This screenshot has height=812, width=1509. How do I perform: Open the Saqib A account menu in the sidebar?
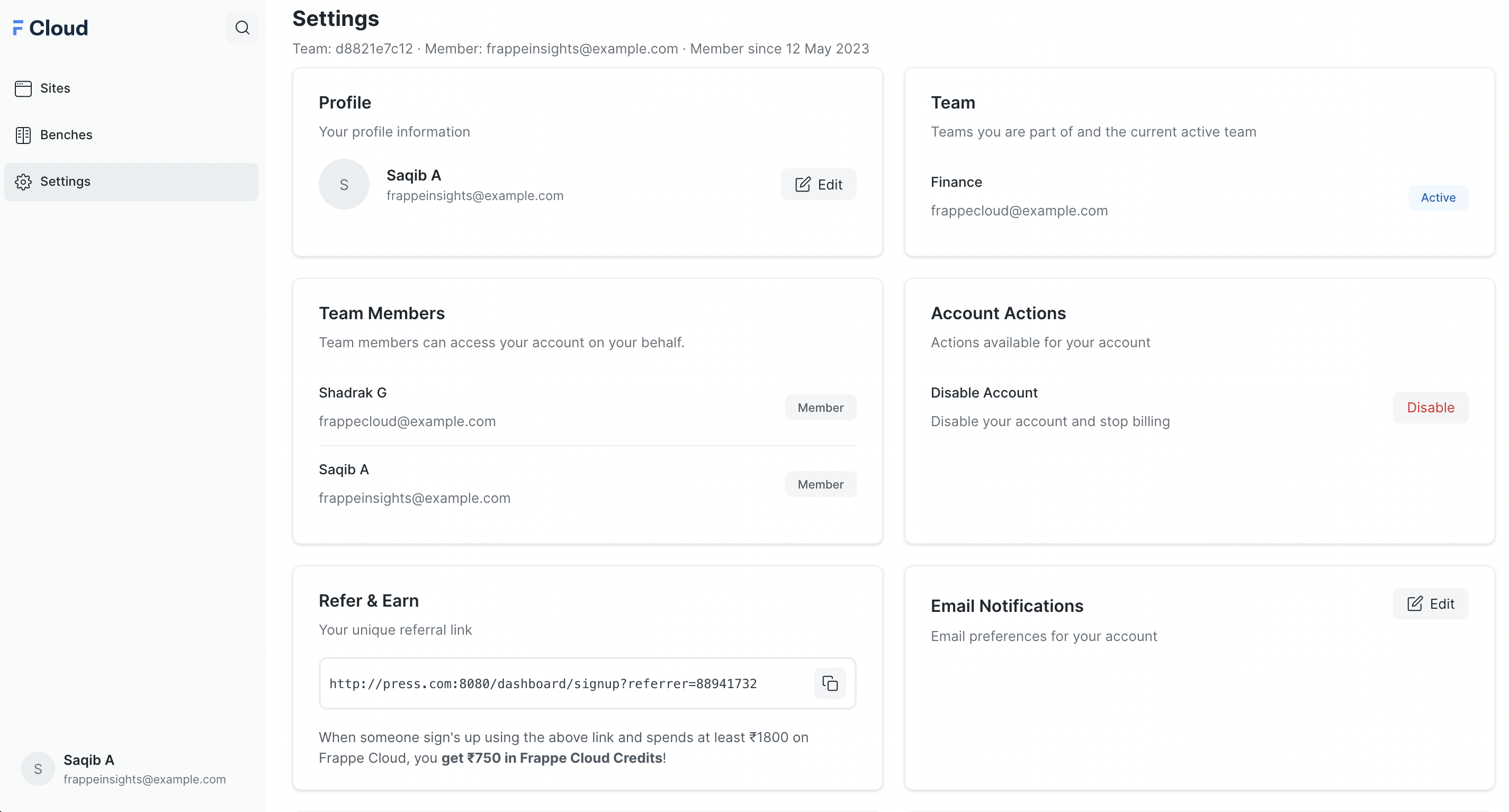point(131,769)
